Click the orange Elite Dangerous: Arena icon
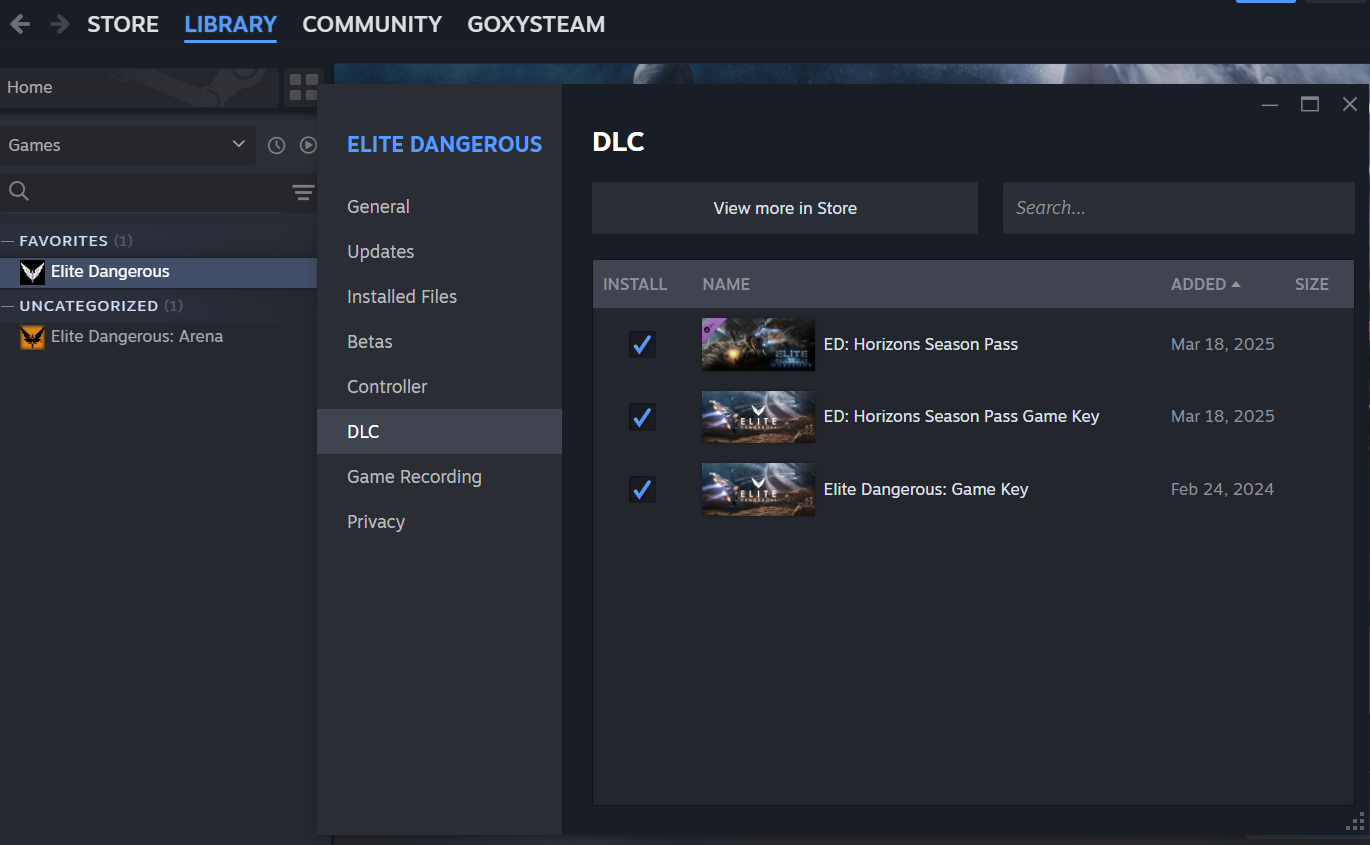Image resolution: width=1370 pixels, height=845 pixels. (32, 337)
